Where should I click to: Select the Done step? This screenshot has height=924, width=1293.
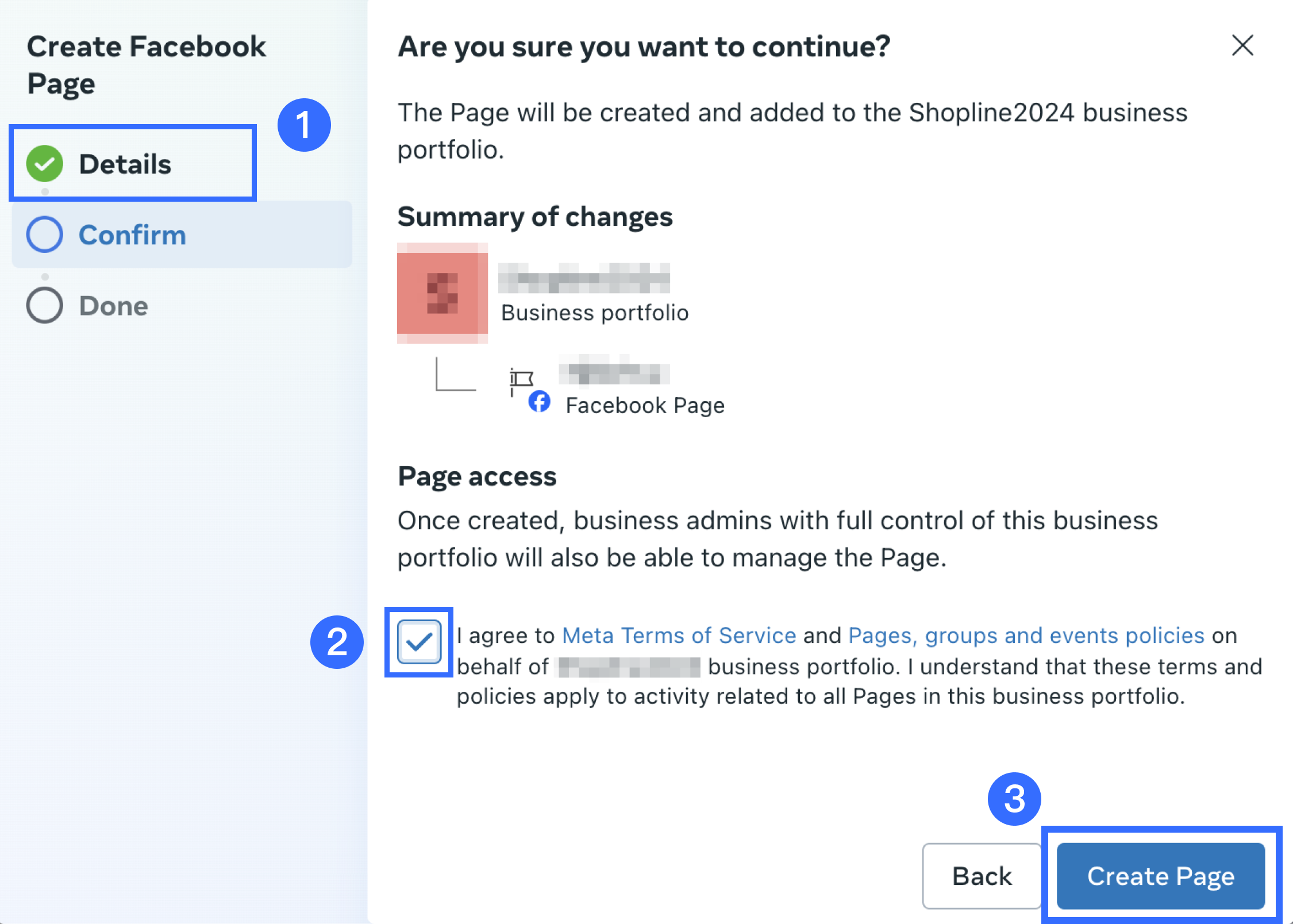point(114,306)
